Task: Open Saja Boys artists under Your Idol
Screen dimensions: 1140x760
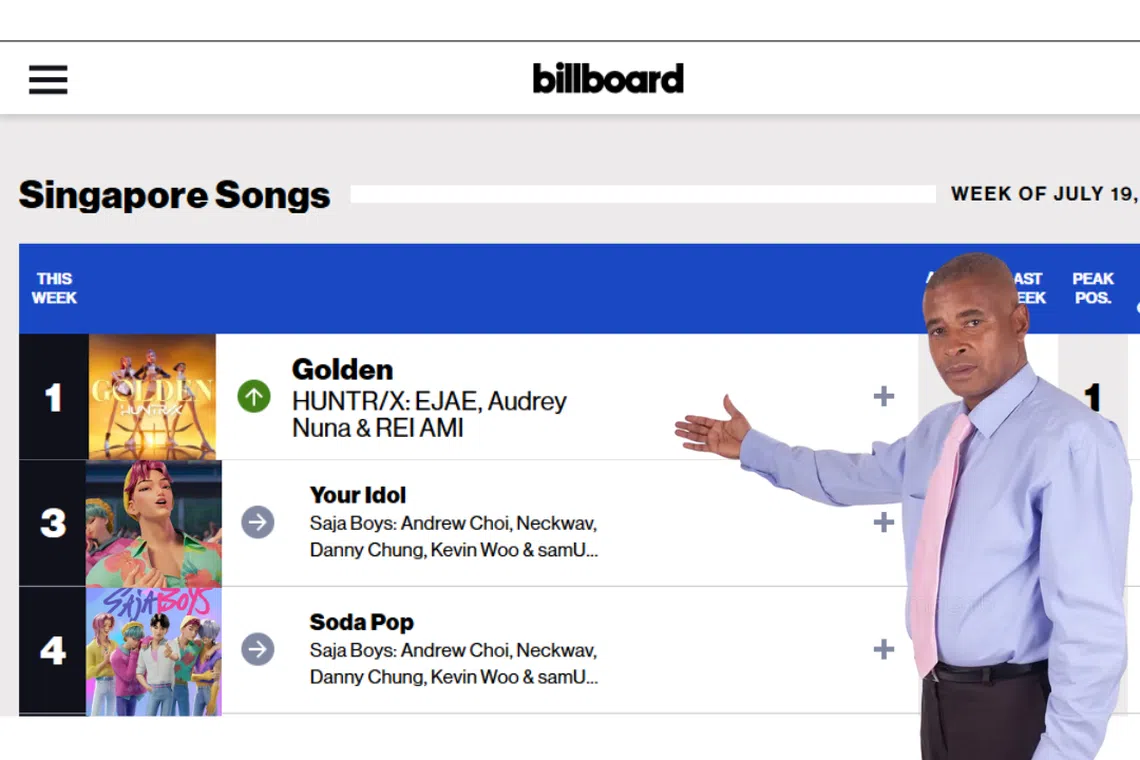Action: click(x=454, y=536)
